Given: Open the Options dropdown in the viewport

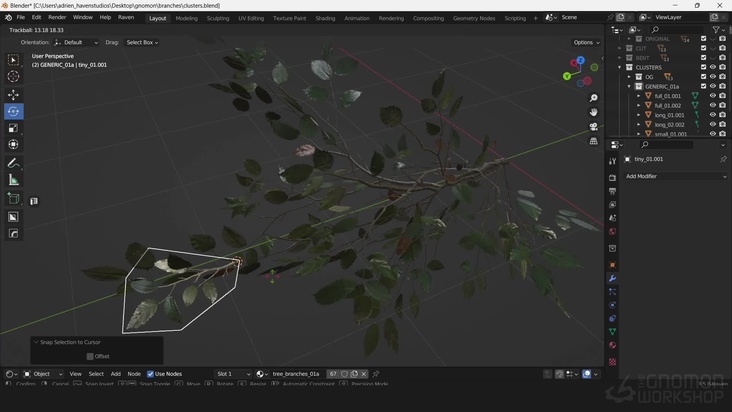Looking at the screenshot, I should point(586,42).
